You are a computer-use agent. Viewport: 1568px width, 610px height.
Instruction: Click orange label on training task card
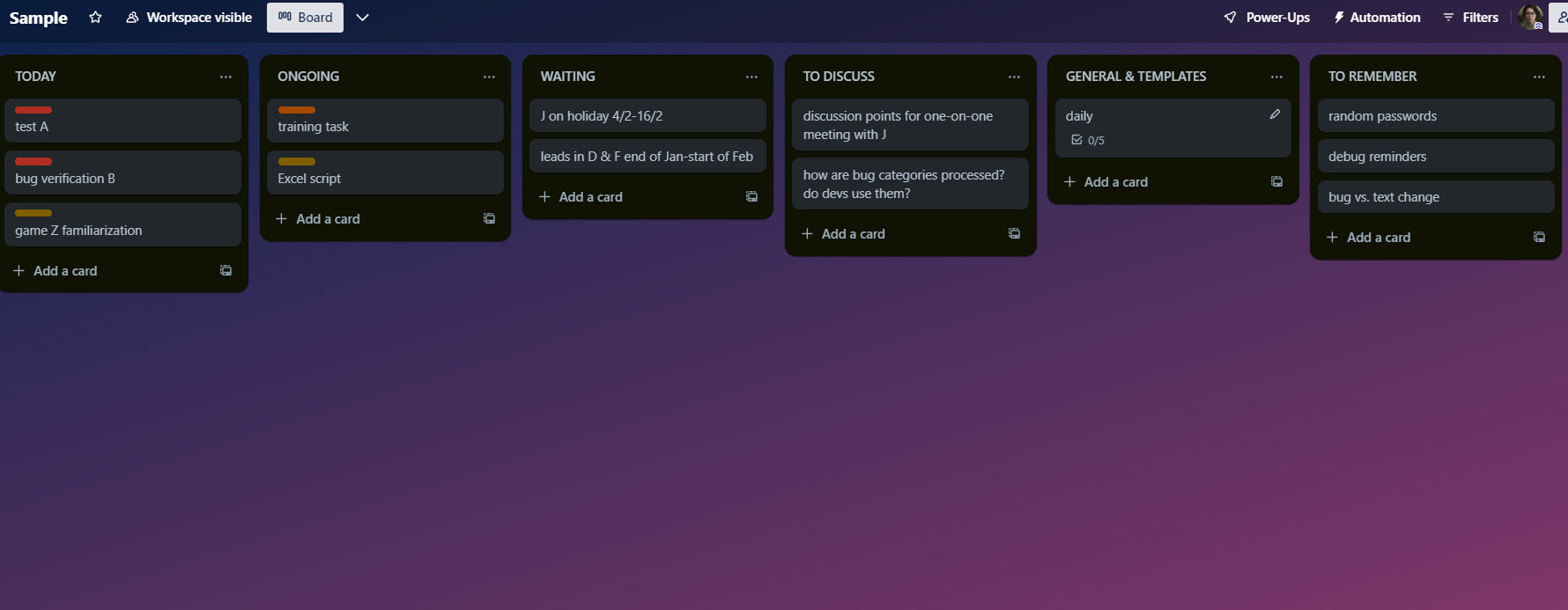(x=296, y=110)
